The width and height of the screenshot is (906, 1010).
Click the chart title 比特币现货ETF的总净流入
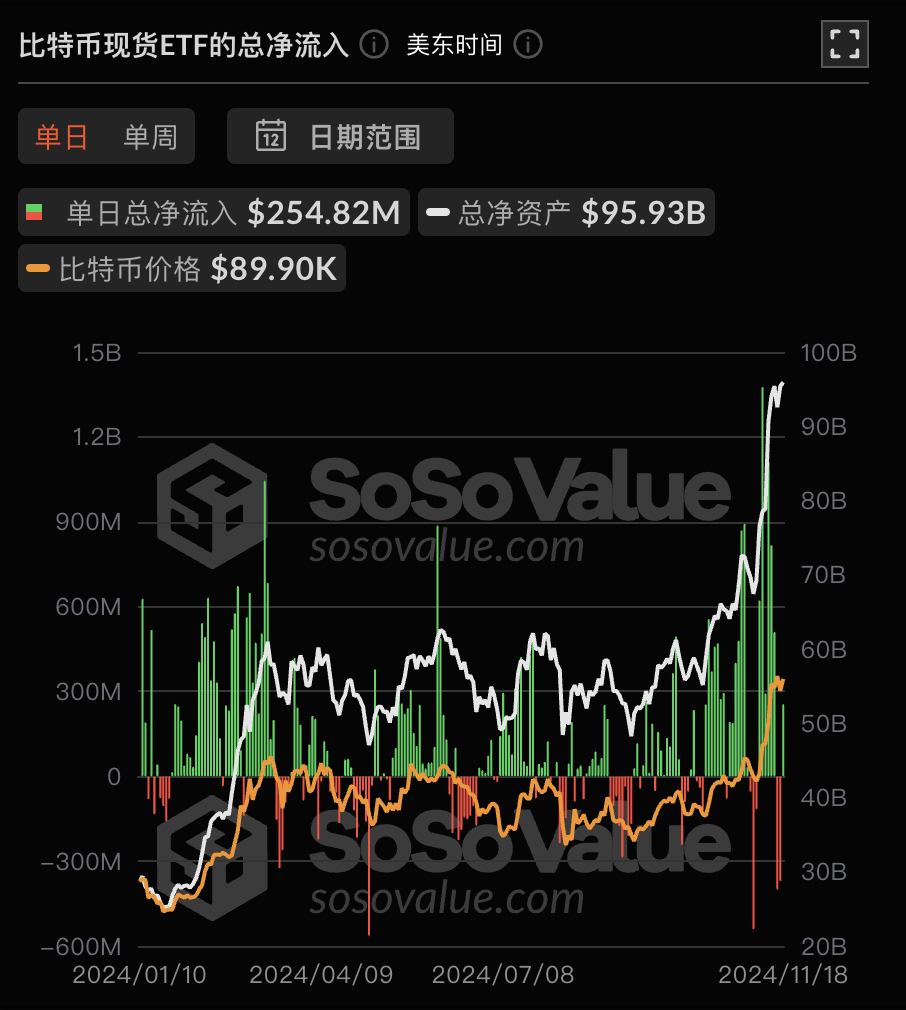(184, 45)
